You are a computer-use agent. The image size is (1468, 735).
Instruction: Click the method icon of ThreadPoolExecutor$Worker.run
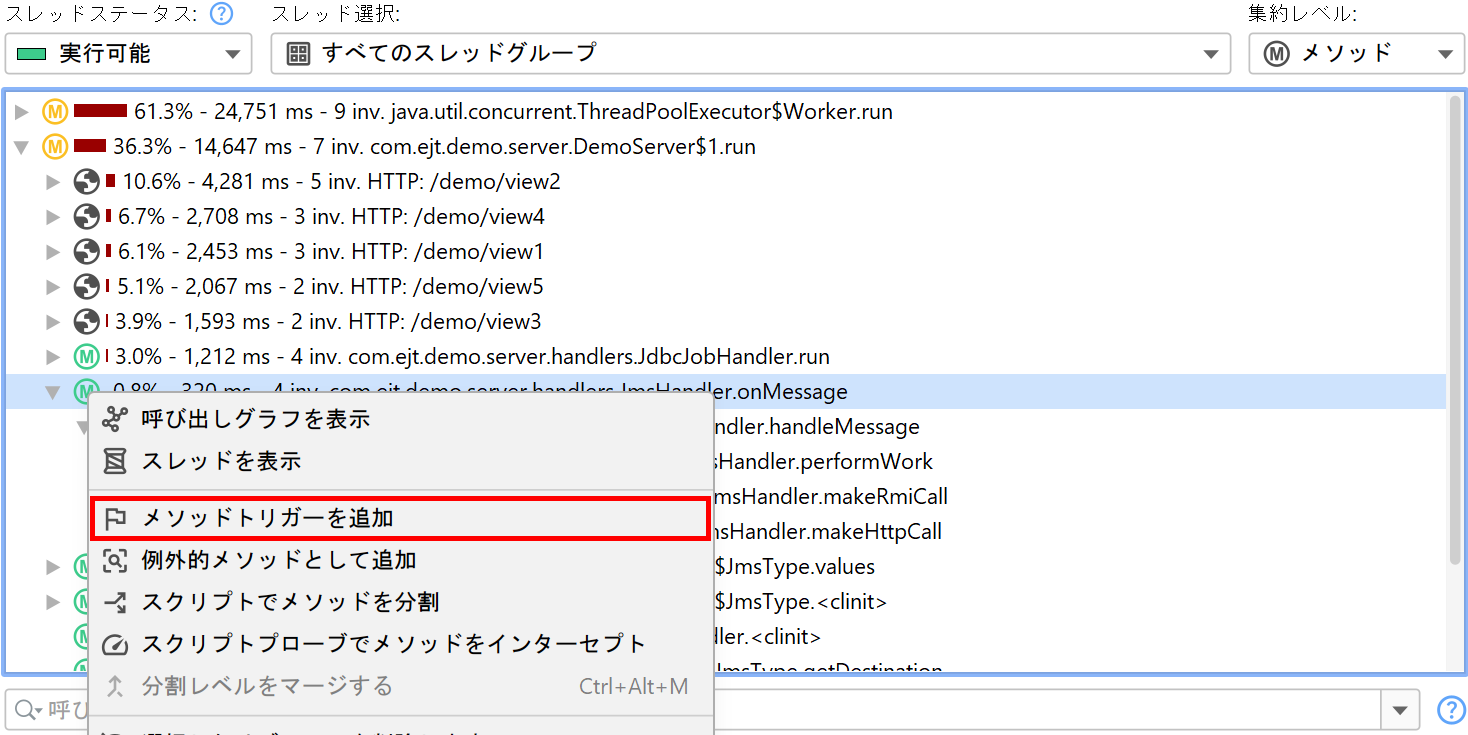(55, 112)
